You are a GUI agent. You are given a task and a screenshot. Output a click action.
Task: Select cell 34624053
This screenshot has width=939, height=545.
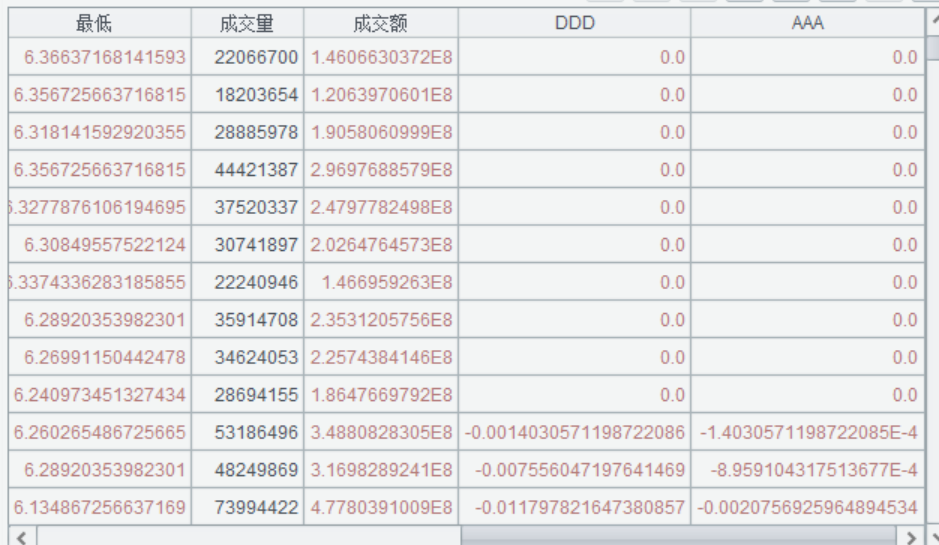(247, 357)
